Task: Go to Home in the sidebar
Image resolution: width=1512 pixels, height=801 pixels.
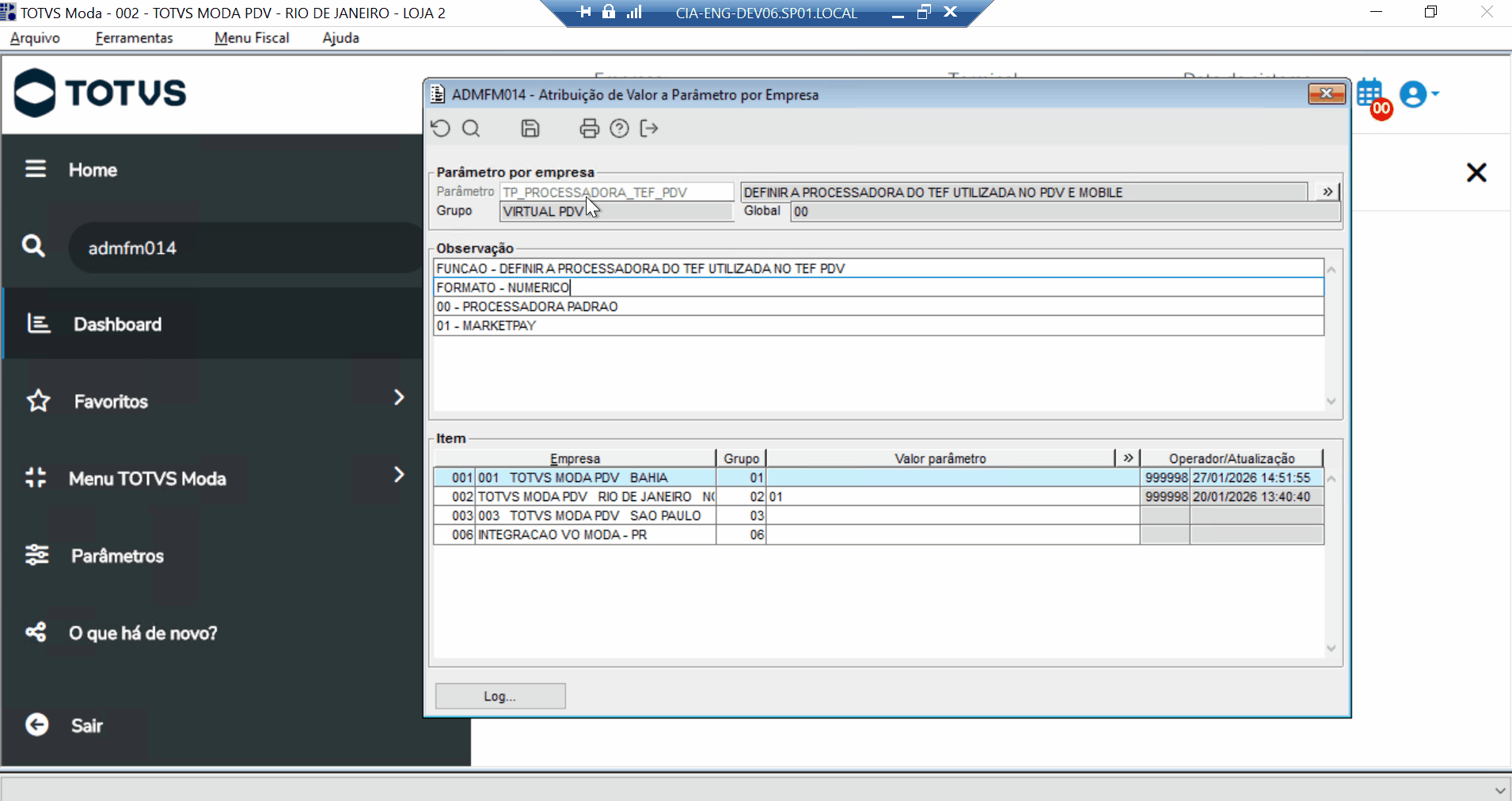Action: point(93,169)
